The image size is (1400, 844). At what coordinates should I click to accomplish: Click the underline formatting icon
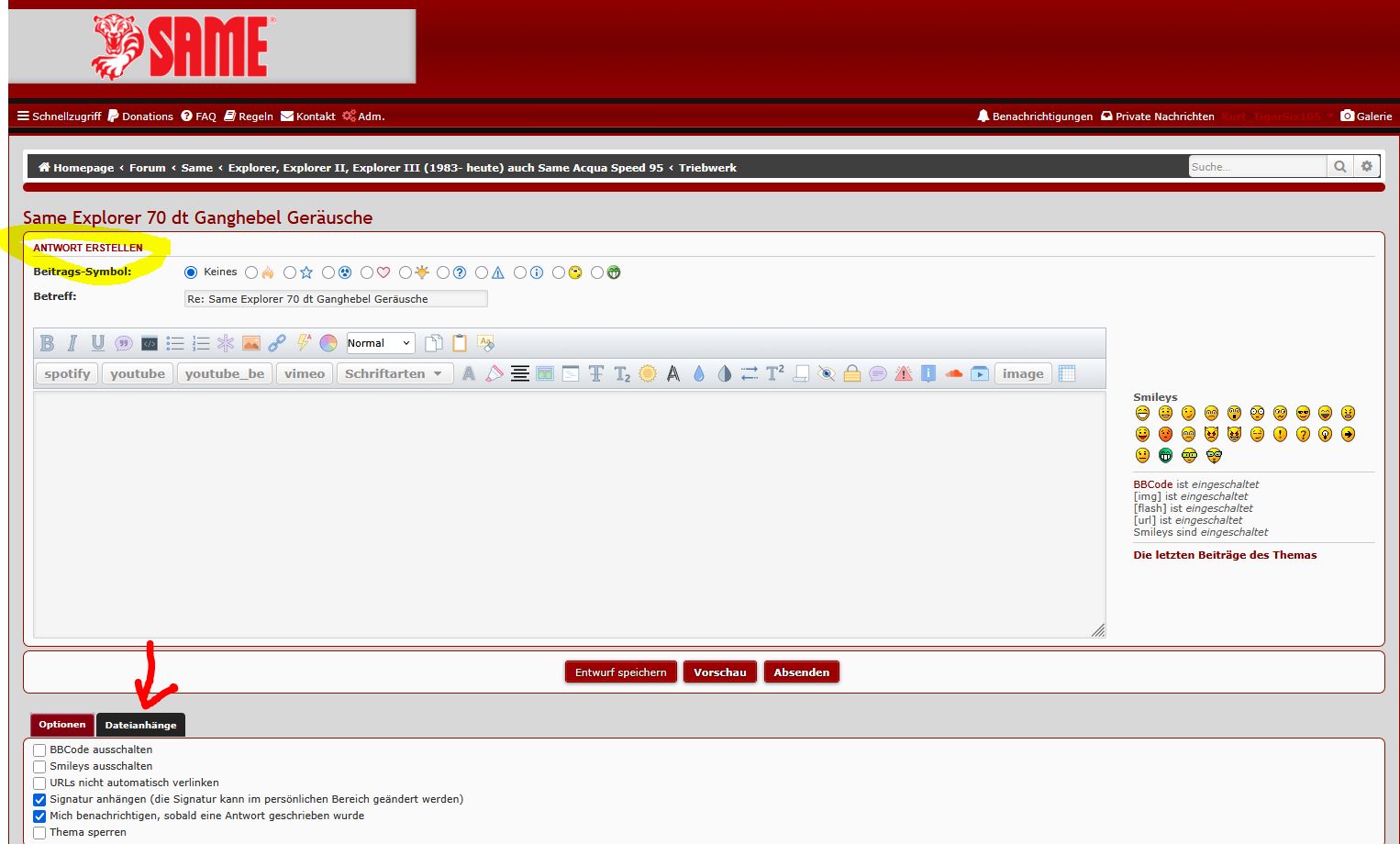98,343
